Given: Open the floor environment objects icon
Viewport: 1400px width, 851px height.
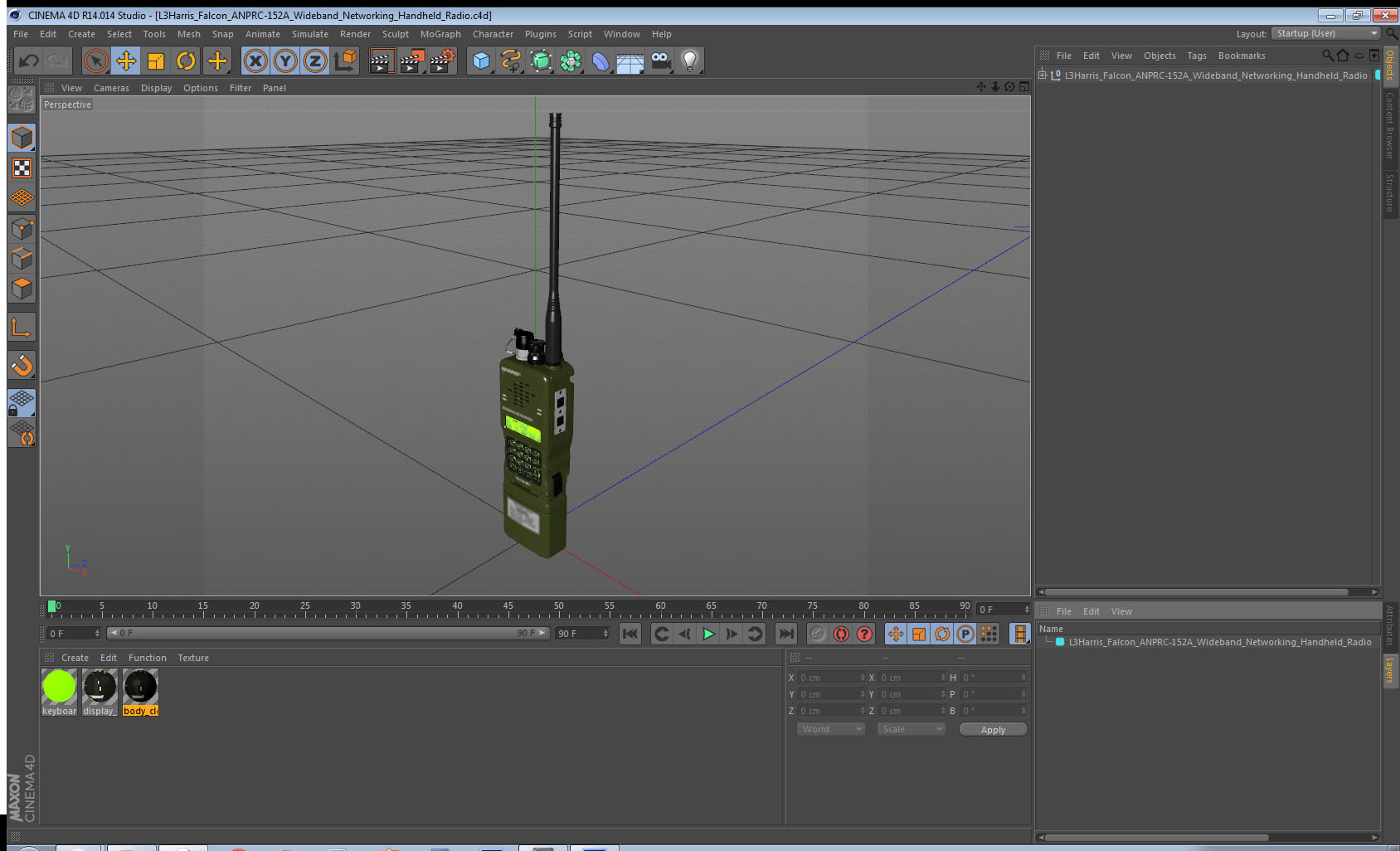Looking at the screenshot, I should coord(630,61).
